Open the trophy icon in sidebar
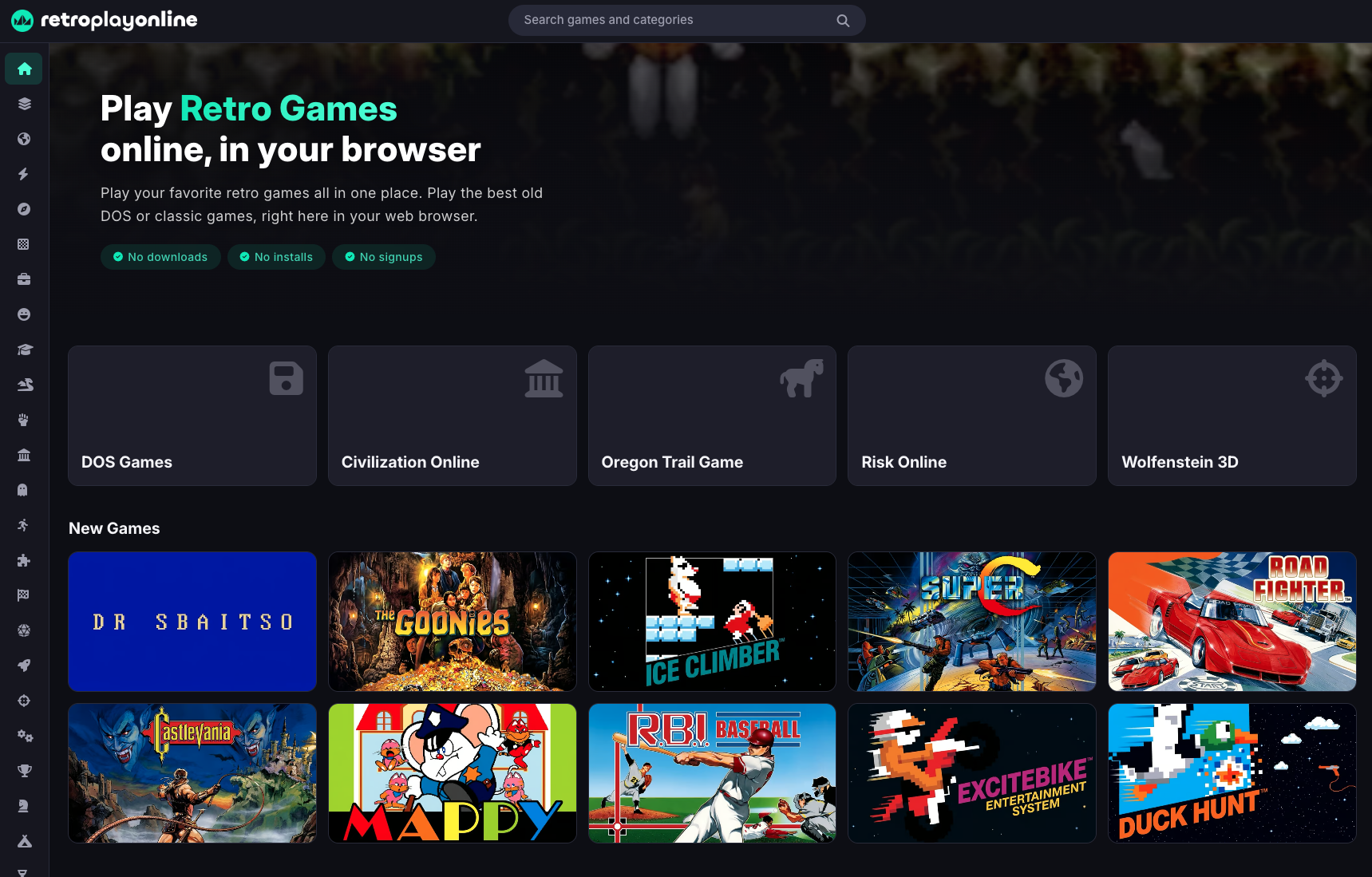Viewport: 1372px width, 877px height. coord(24,771)
